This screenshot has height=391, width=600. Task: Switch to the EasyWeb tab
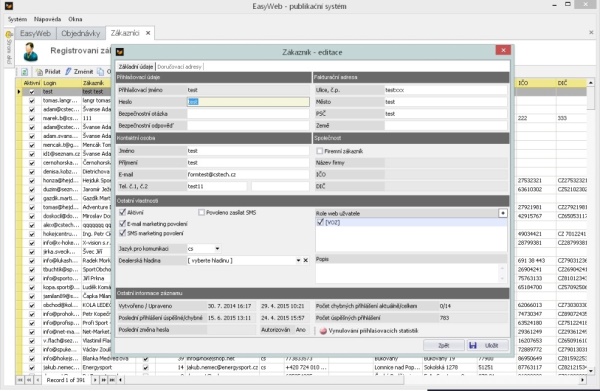35,33
